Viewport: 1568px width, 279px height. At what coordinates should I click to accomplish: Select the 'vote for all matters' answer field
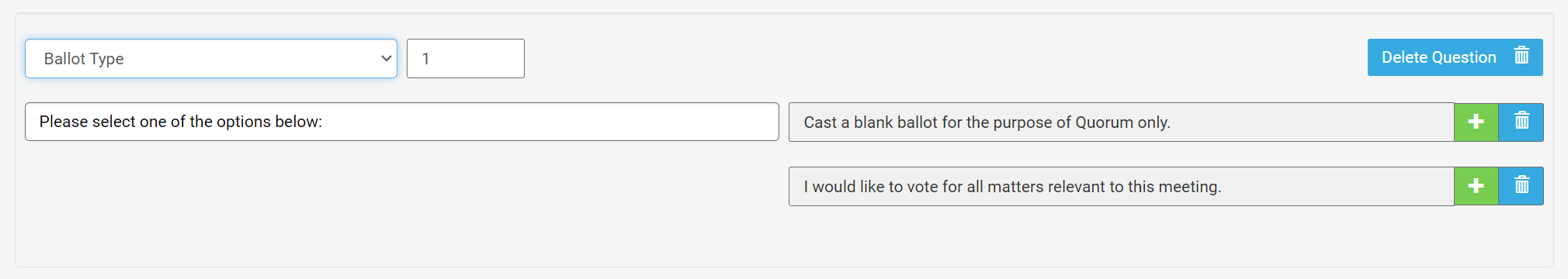click(1121, 186)
